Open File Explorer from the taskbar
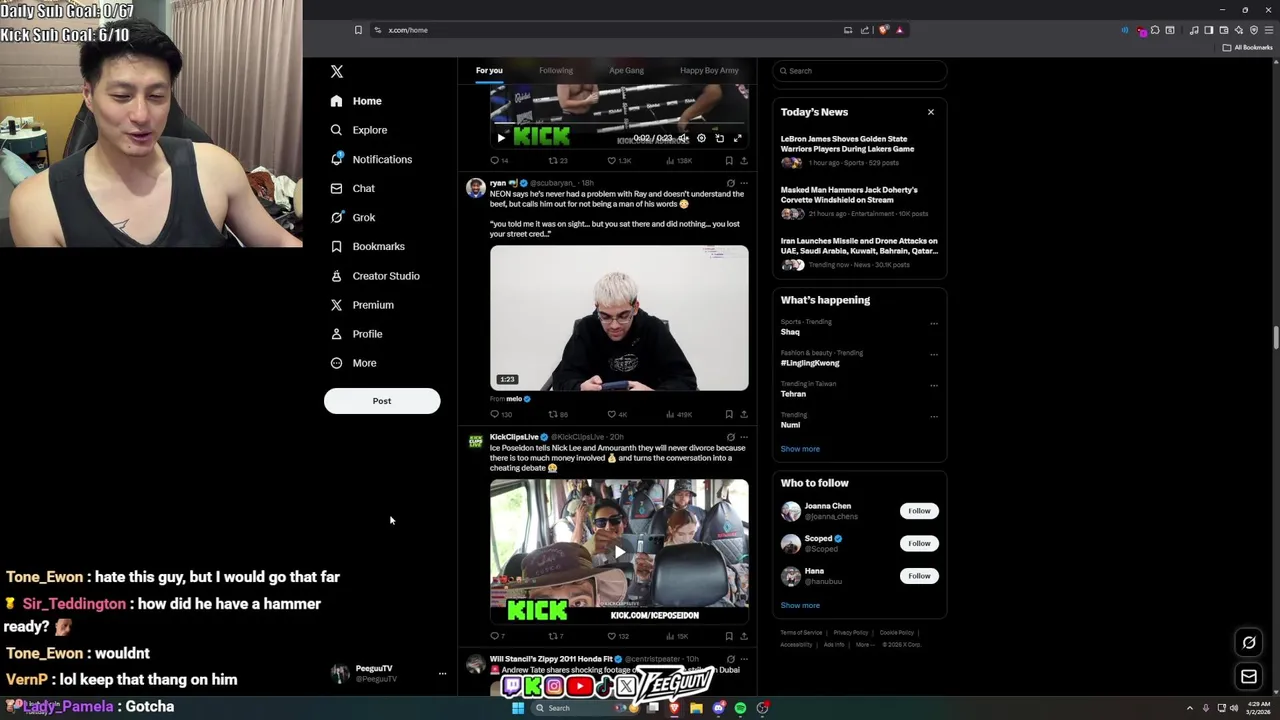The height and width of the screenshot is (720, 1280). point(696,708)
